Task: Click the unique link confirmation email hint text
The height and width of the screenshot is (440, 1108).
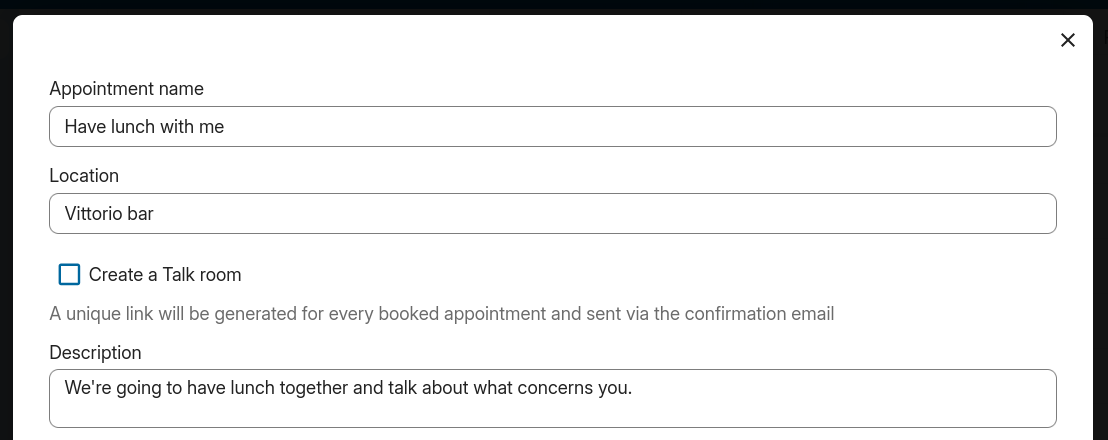Action: tap(442, 314)
